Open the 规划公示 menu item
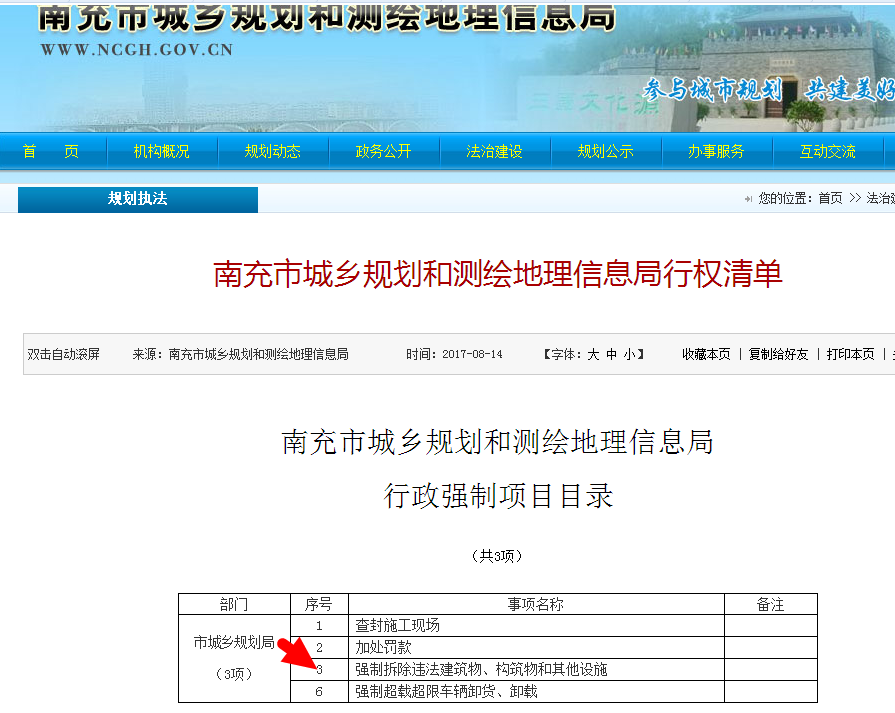895x713 pixels. point(605,152)
